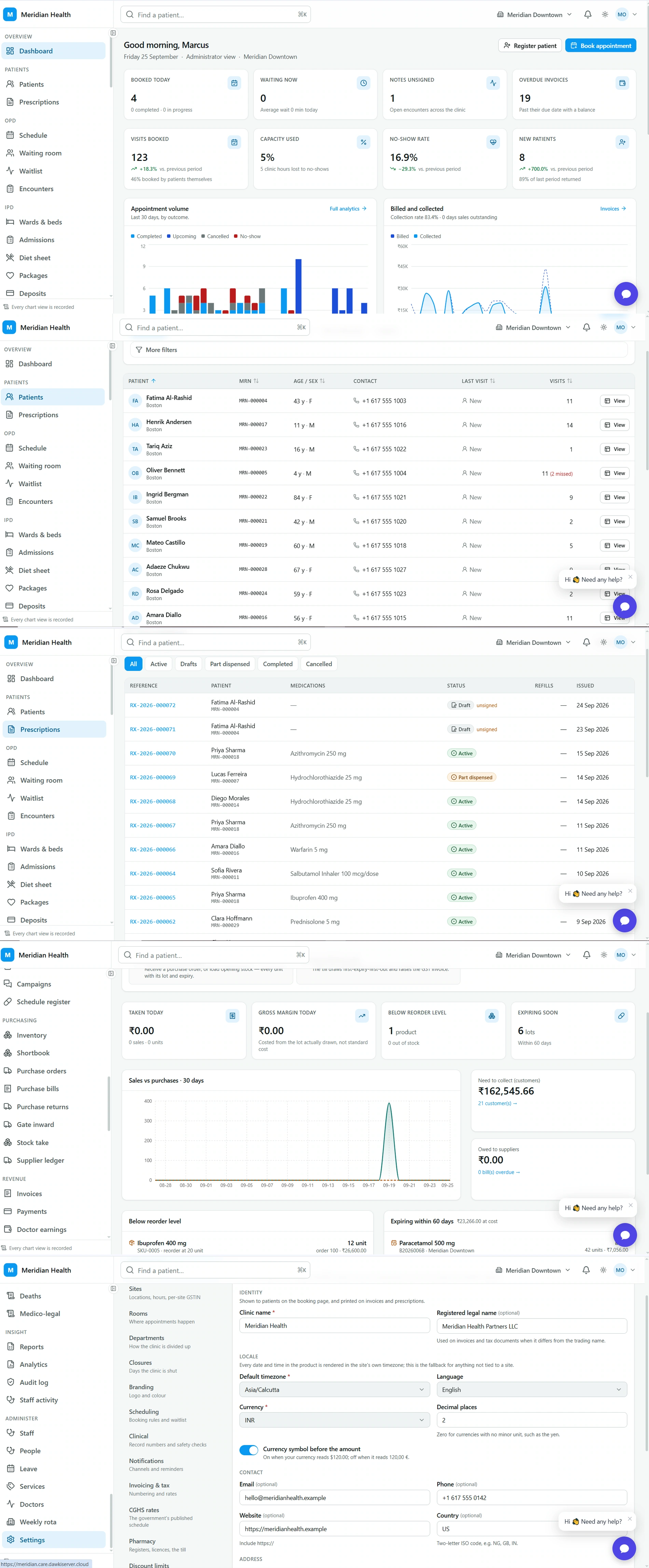Click the Clinic name input field
Viewport: 649px width, 1568px height.
[x=334, y=1326]
